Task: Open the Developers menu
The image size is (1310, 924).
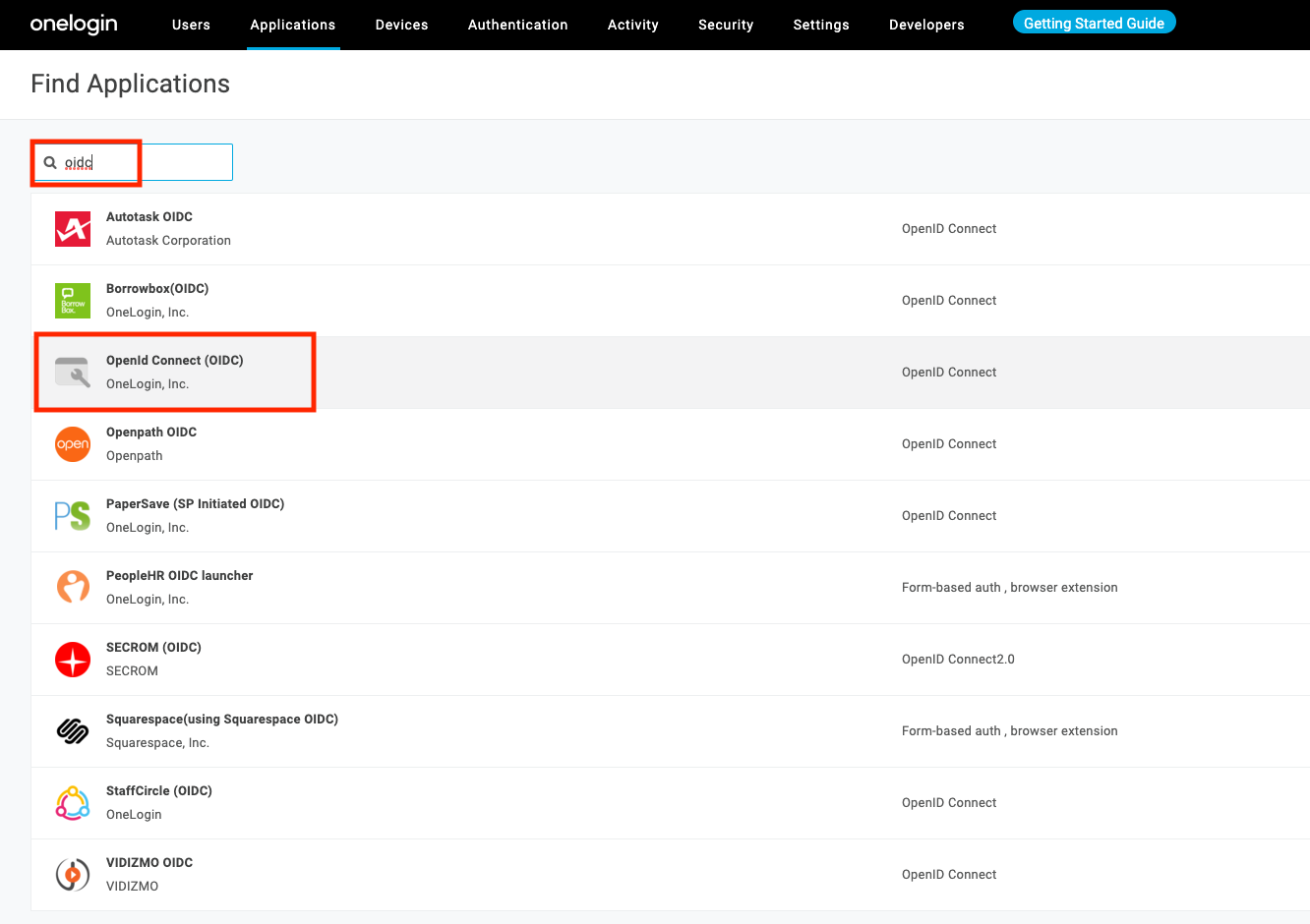Action: [x=926, y=25]
